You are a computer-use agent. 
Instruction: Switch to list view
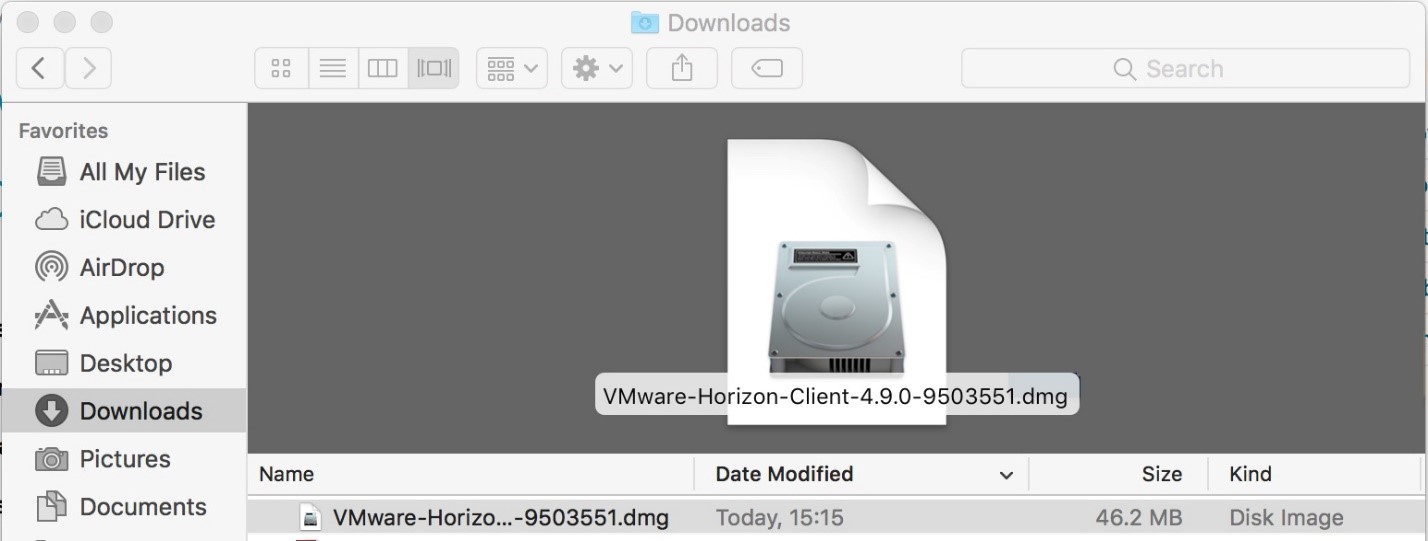(x=332, y=68)
